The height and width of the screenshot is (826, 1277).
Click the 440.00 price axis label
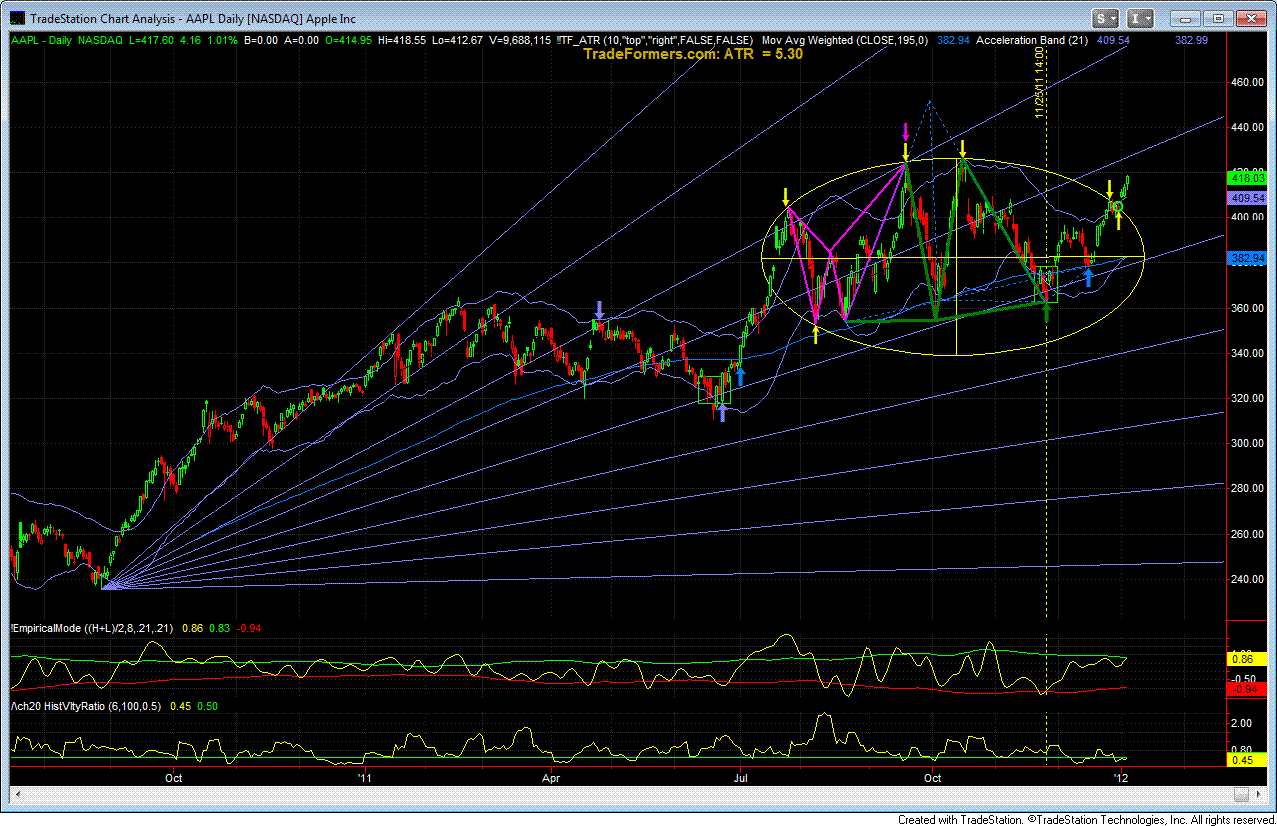[x=1246, y=128]
